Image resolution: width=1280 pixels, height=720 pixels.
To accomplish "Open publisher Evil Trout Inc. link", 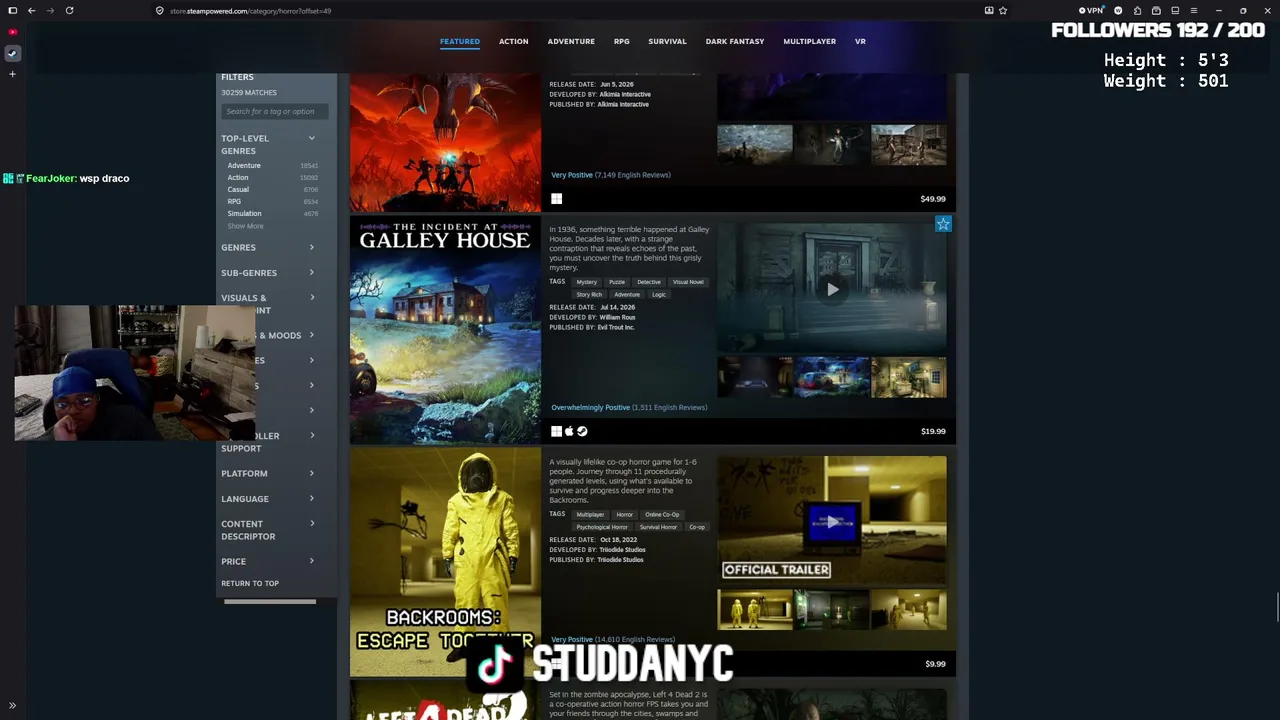I will pyautogui.click(x=616, y=327).
